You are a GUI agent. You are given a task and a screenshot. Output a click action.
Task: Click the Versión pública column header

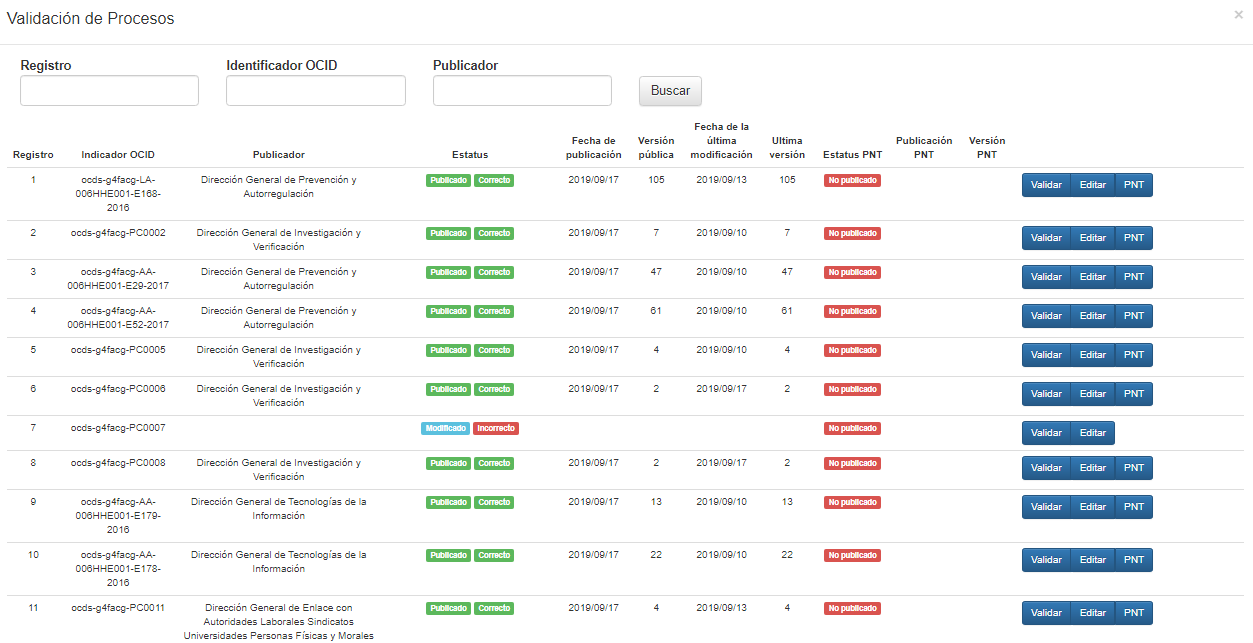point(656,148)
